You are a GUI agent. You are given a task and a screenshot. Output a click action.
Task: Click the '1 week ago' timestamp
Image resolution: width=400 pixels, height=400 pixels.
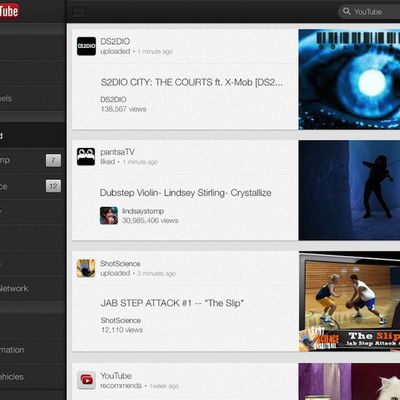(x=164, y=386)
